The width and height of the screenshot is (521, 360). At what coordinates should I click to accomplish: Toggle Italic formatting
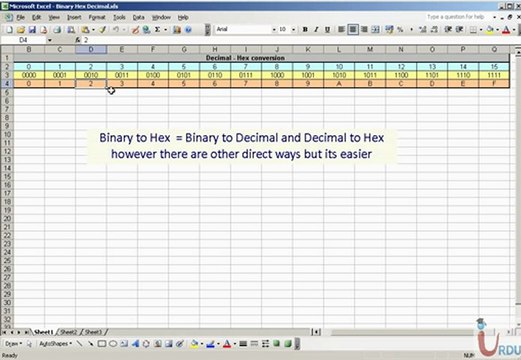click(x=316, y=30)
